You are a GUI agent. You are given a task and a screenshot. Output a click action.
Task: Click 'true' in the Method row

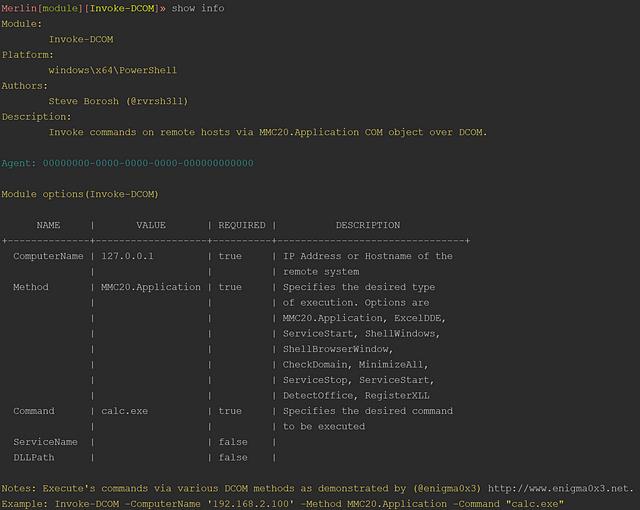click(230, 287)
